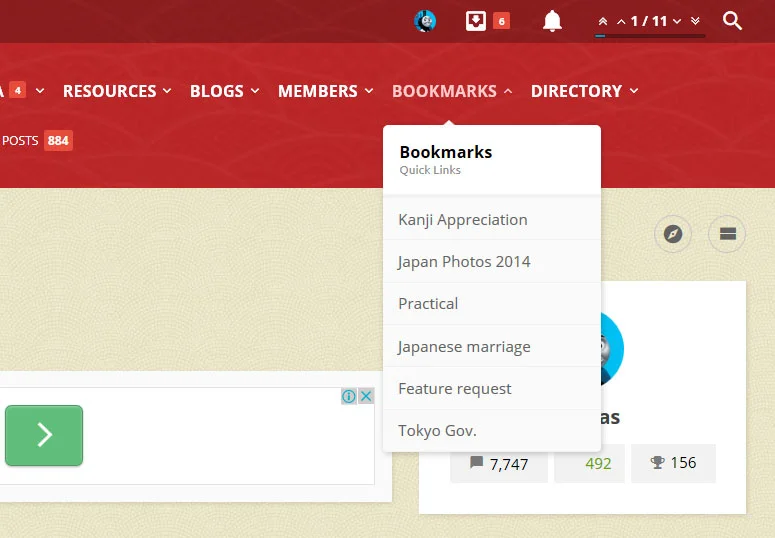Click the profile avatar in member card
This screenshot has width=775, height=538.
[612, 349]
